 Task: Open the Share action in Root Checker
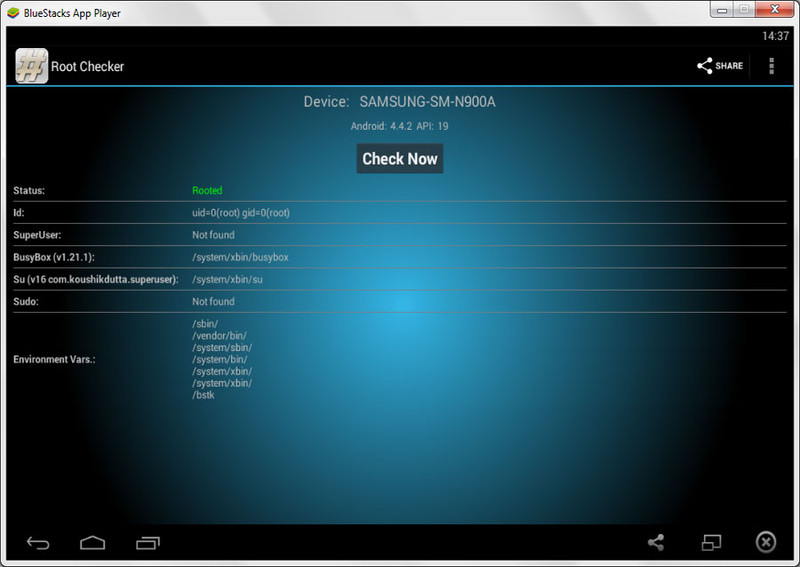(720, 66)
